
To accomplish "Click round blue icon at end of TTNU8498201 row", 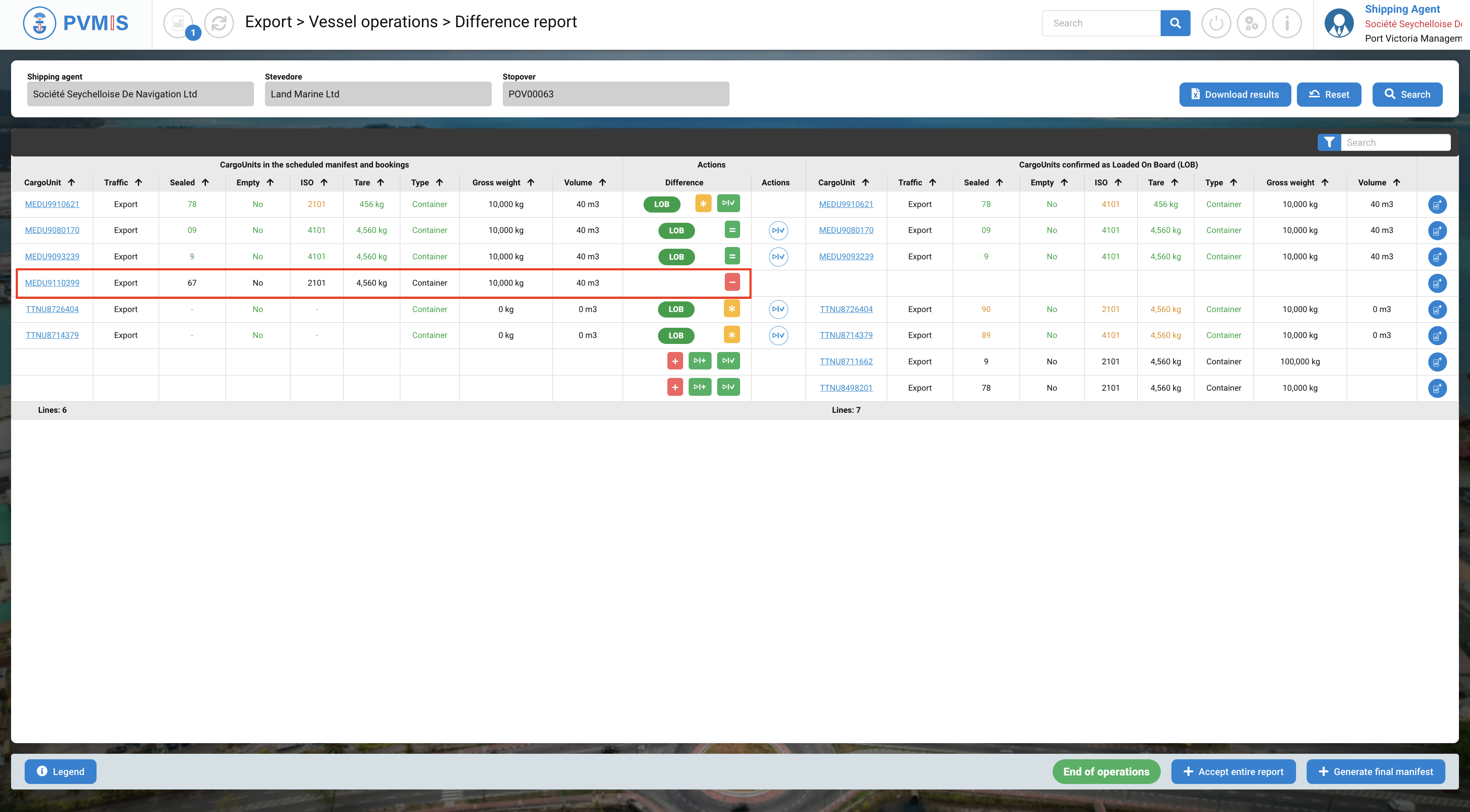I will (1437, 388).
